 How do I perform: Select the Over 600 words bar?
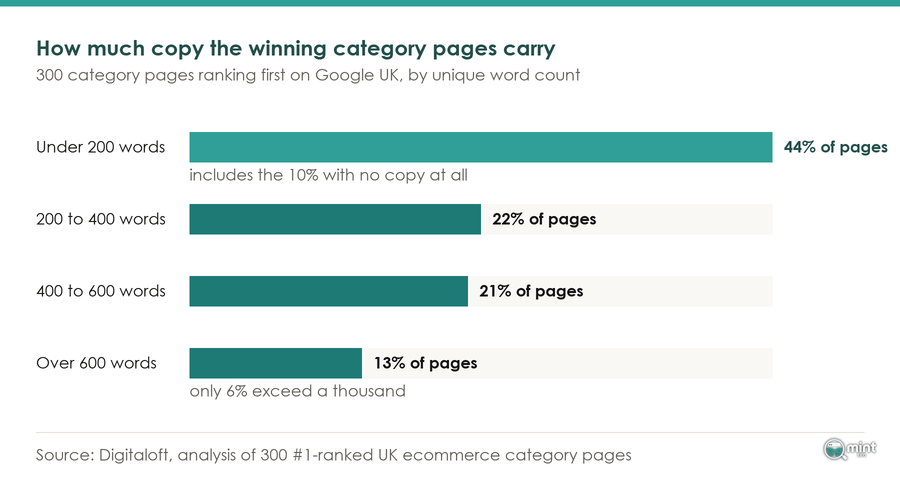276,363
